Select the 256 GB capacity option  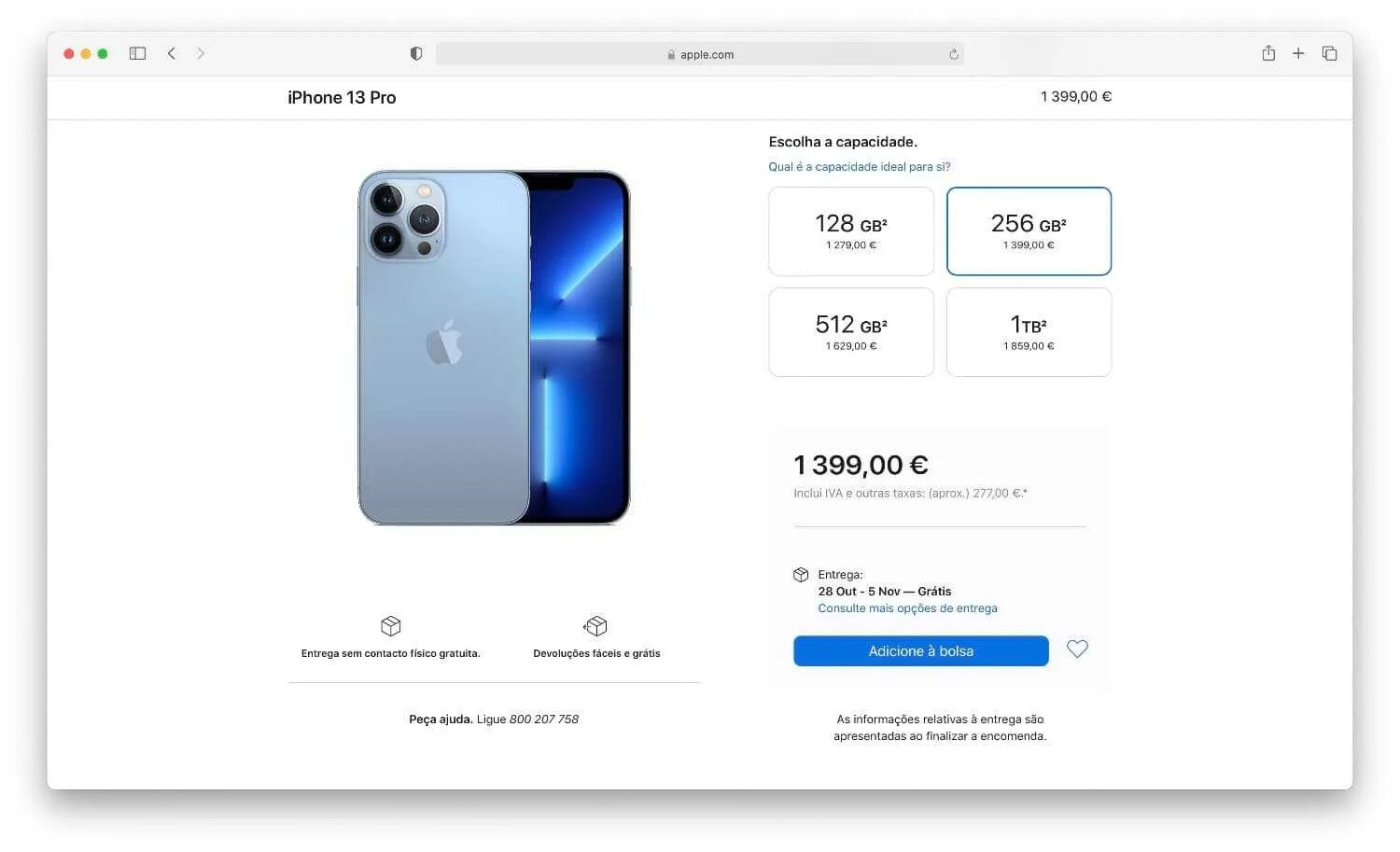pyautogui.click(x=1029, y=231)
